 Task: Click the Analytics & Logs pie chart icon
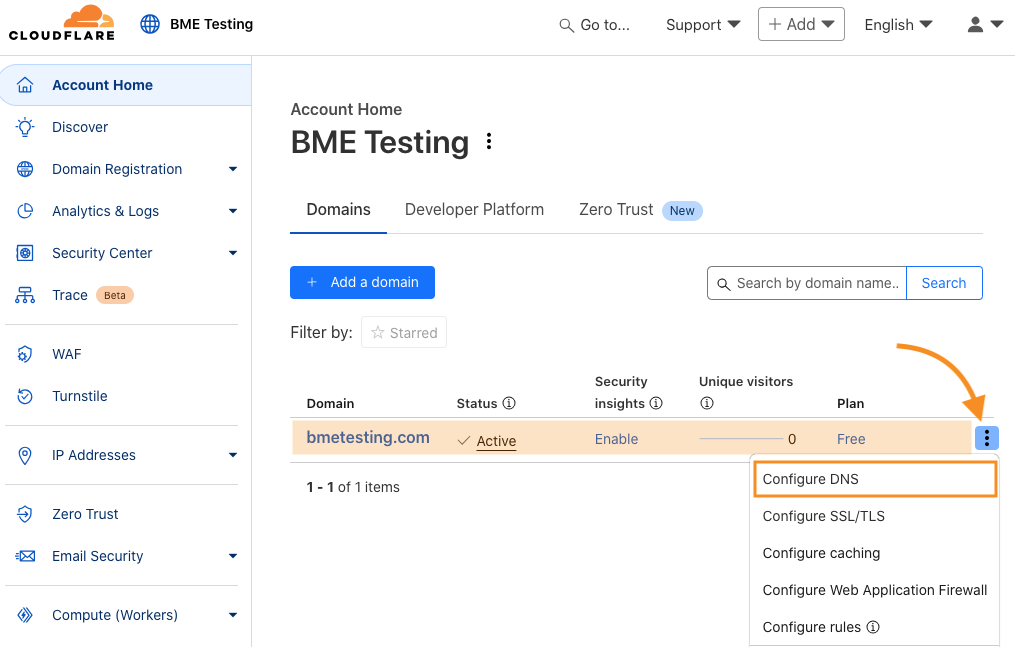click(25, 211)
